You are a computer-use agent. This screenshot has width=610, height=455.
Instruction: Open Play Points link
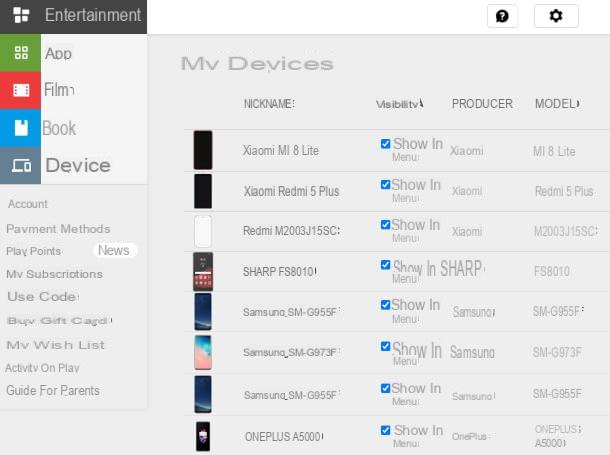pos(34,251)
